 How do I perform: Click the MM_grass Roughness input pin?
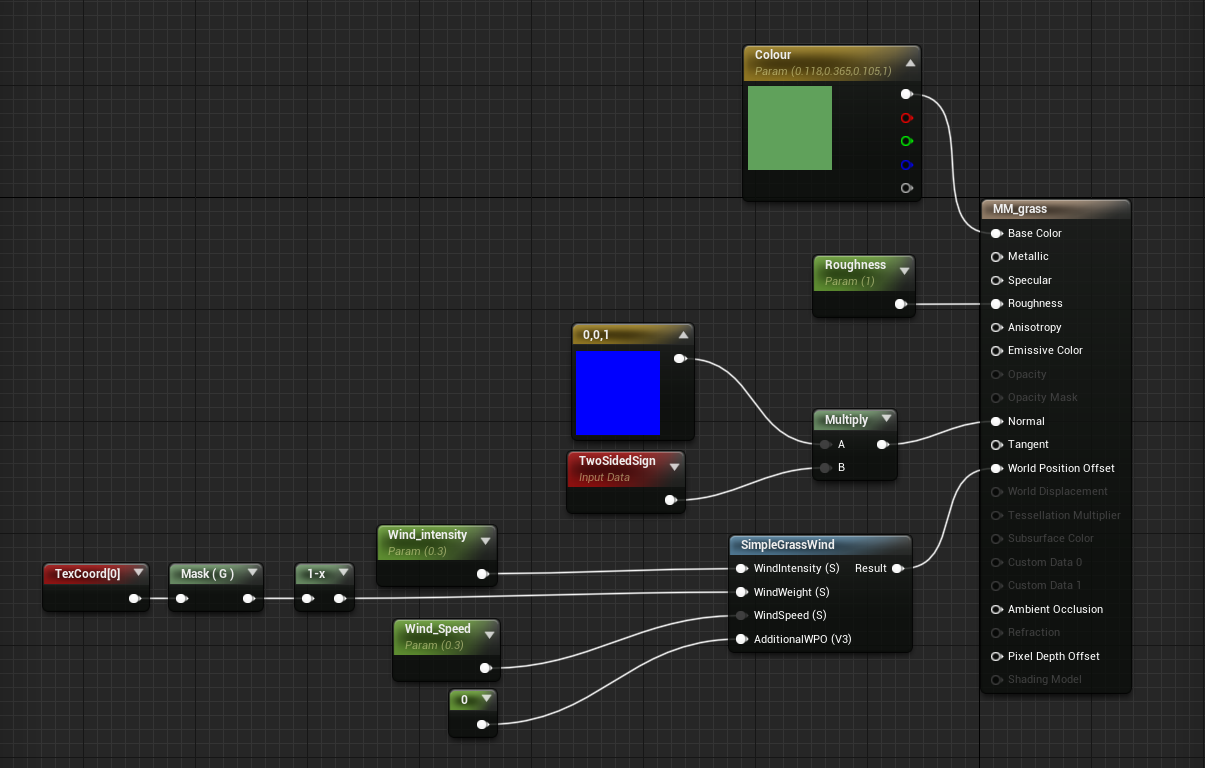point(996,303)
